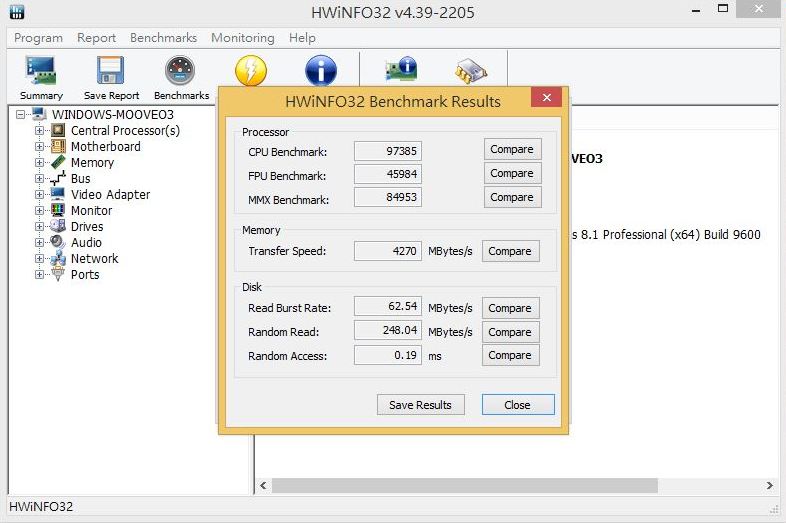Select the Central Processor(s) icon
This screenshot has width=786, height=523.
(58, 130)
